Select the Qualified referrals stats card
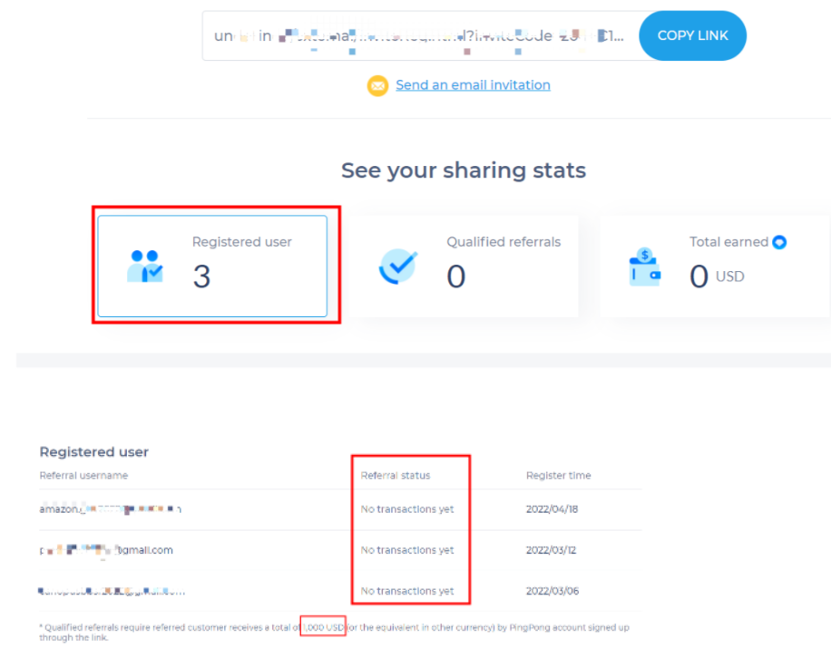Viewport: 832px width, 658px height. click(466, 267)
